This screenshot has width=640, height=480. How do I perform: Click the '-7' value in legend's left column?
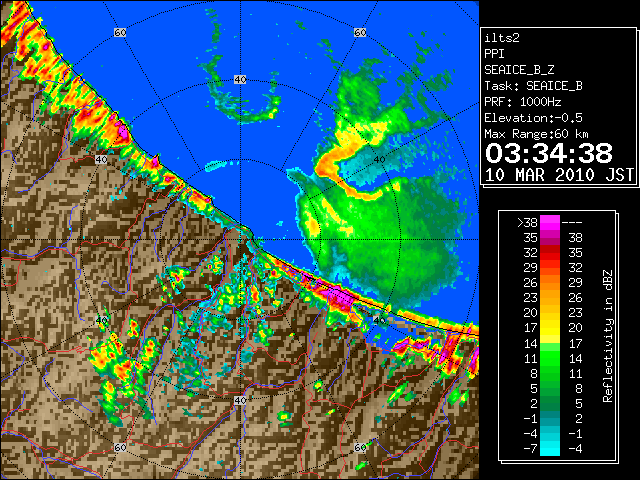pos(530,449)
